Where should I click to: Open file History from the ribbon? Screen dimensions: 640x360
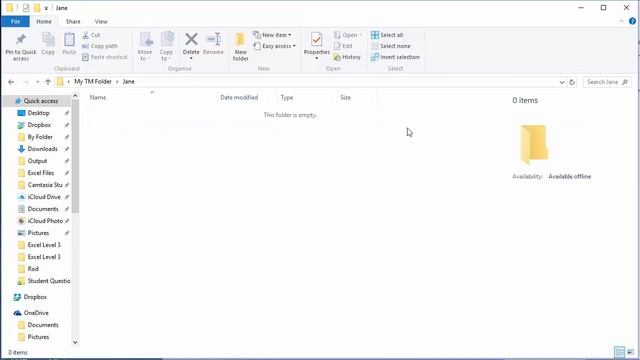tap(347, 57)
